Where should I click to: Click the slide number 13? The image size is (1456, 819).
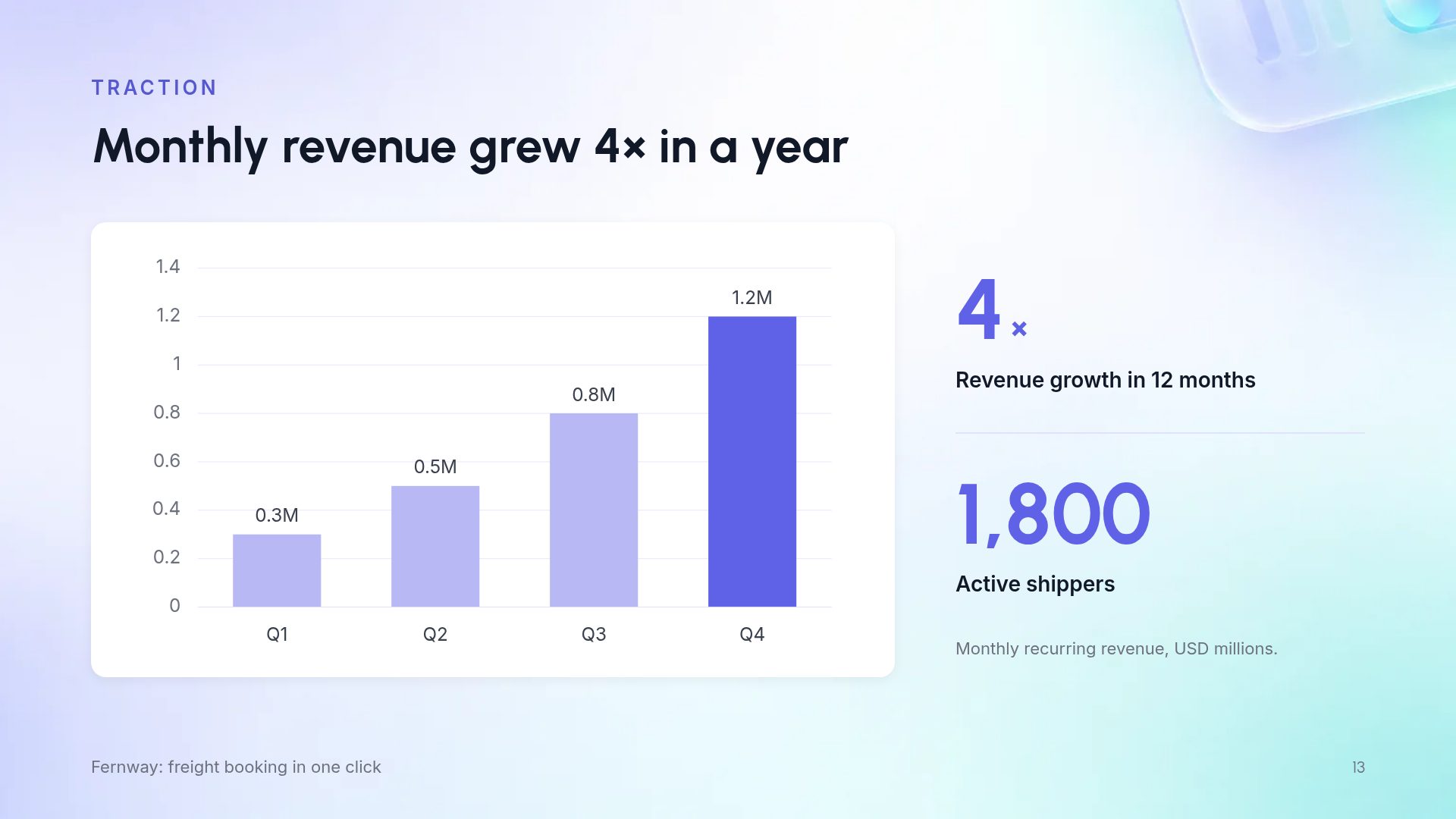click(x=1358, y=767)
